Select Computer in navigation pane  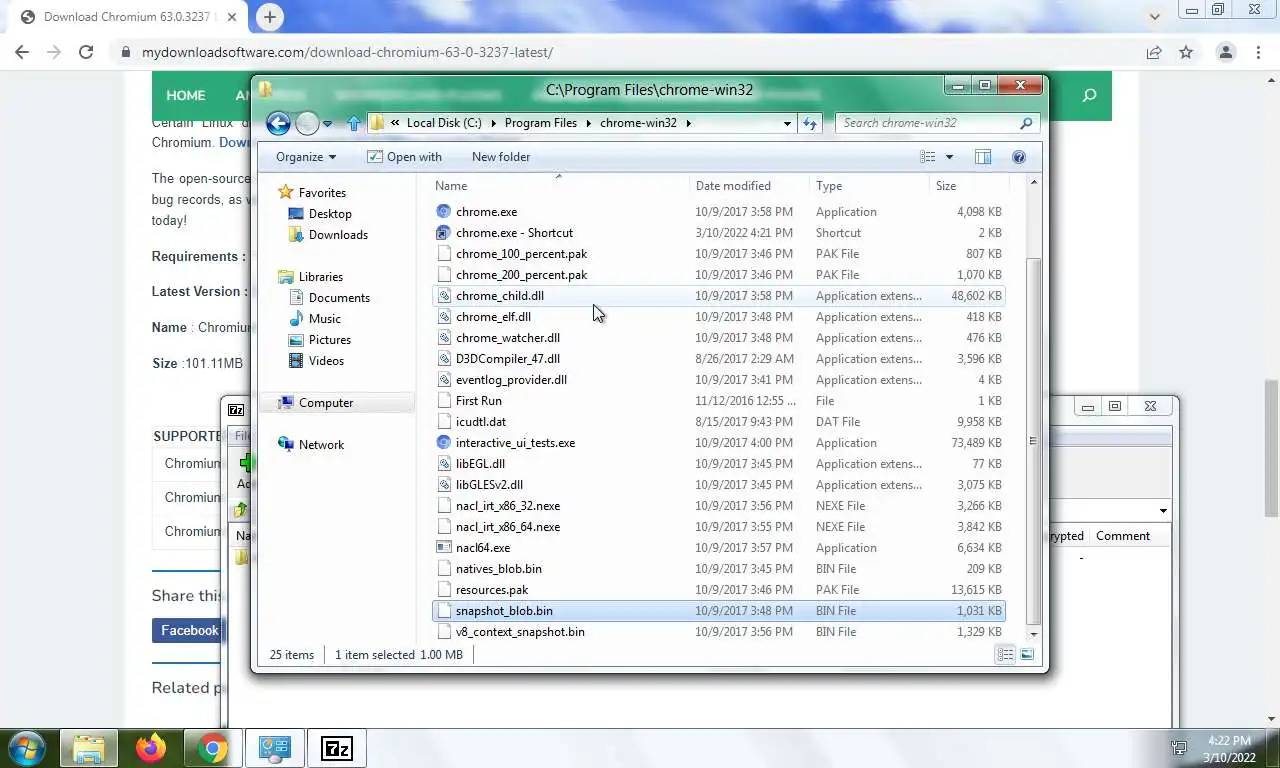316,402
